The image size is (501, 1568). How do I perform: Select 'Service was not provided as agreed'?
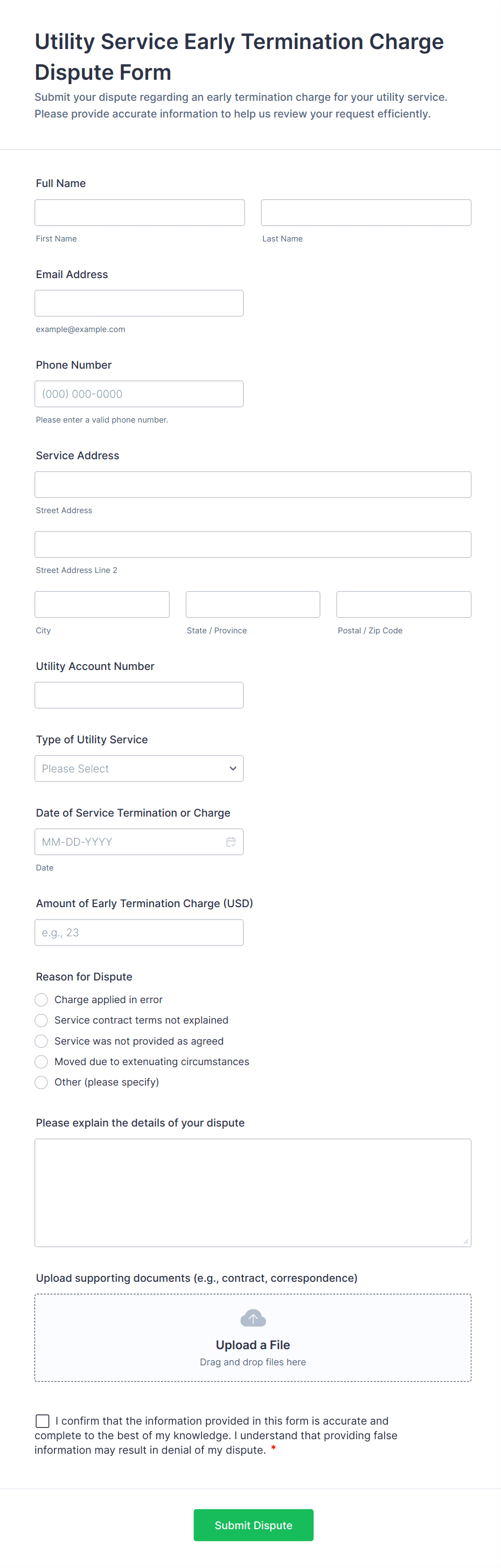[x=41, y=1041]
